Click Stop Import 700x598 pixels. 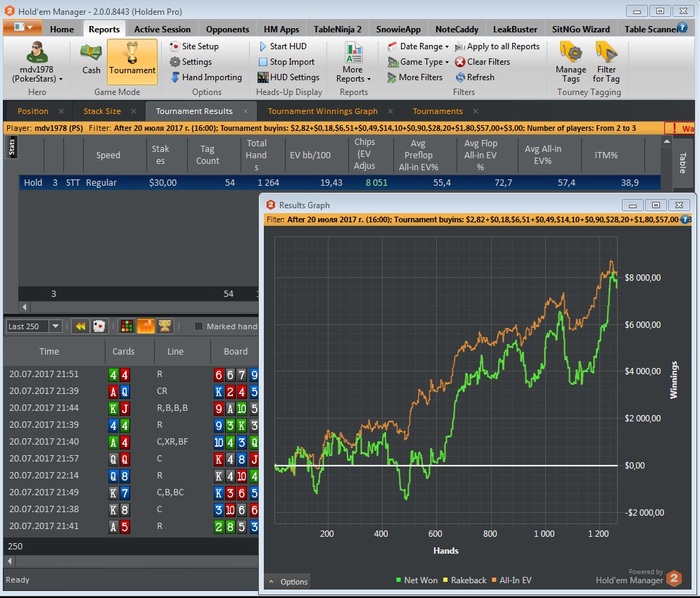point(286,62)
